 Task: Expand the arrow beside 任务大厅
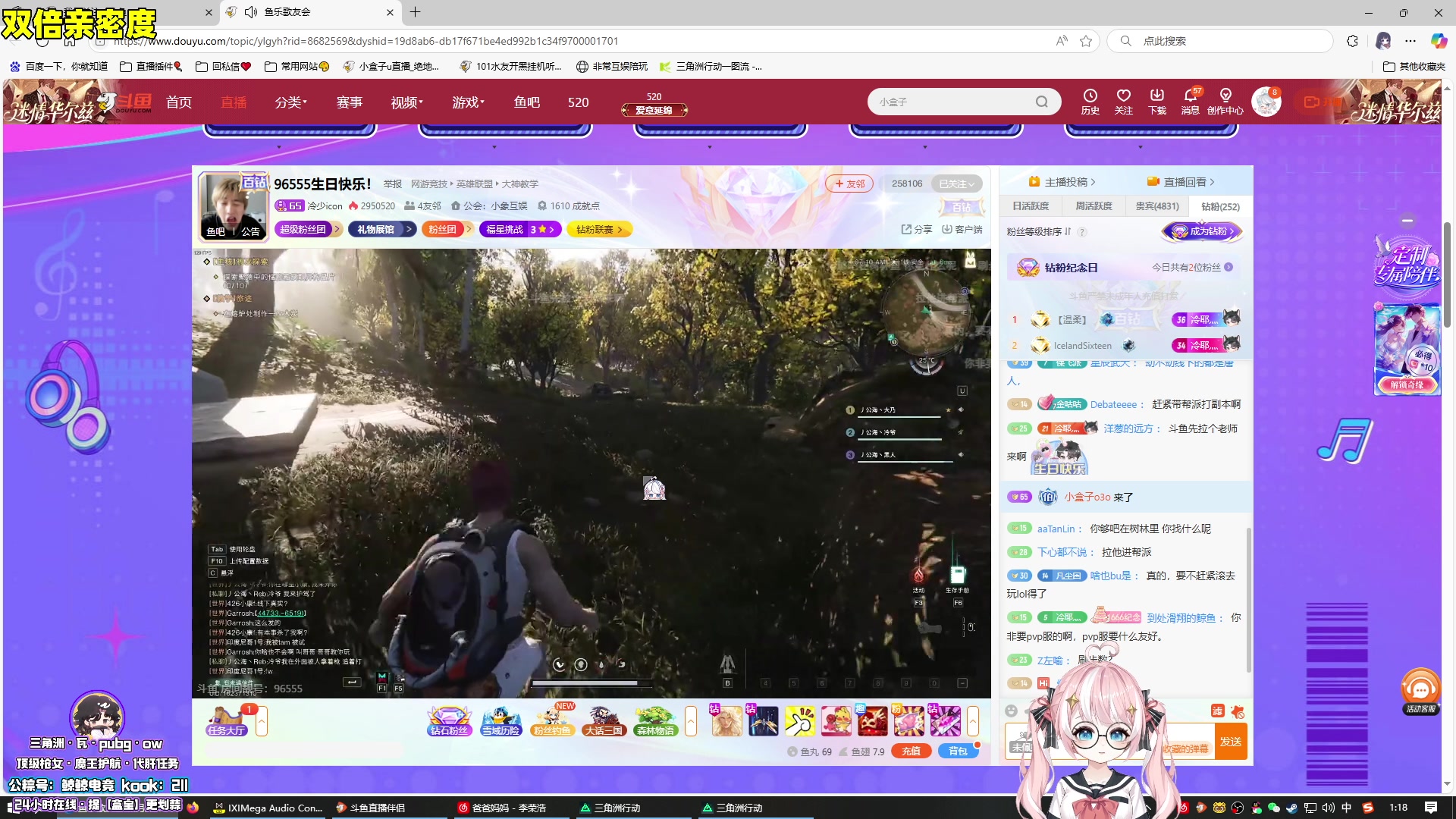click(x=262, y=721)
